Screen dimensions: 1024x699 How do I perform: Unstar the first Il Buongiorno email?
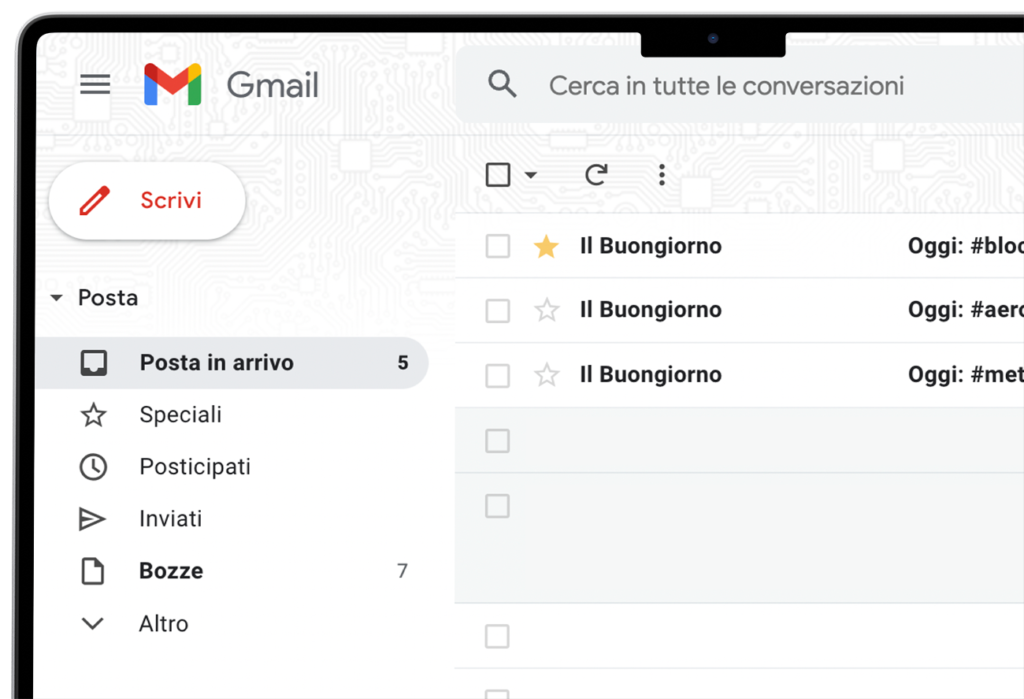click(546, 246)
